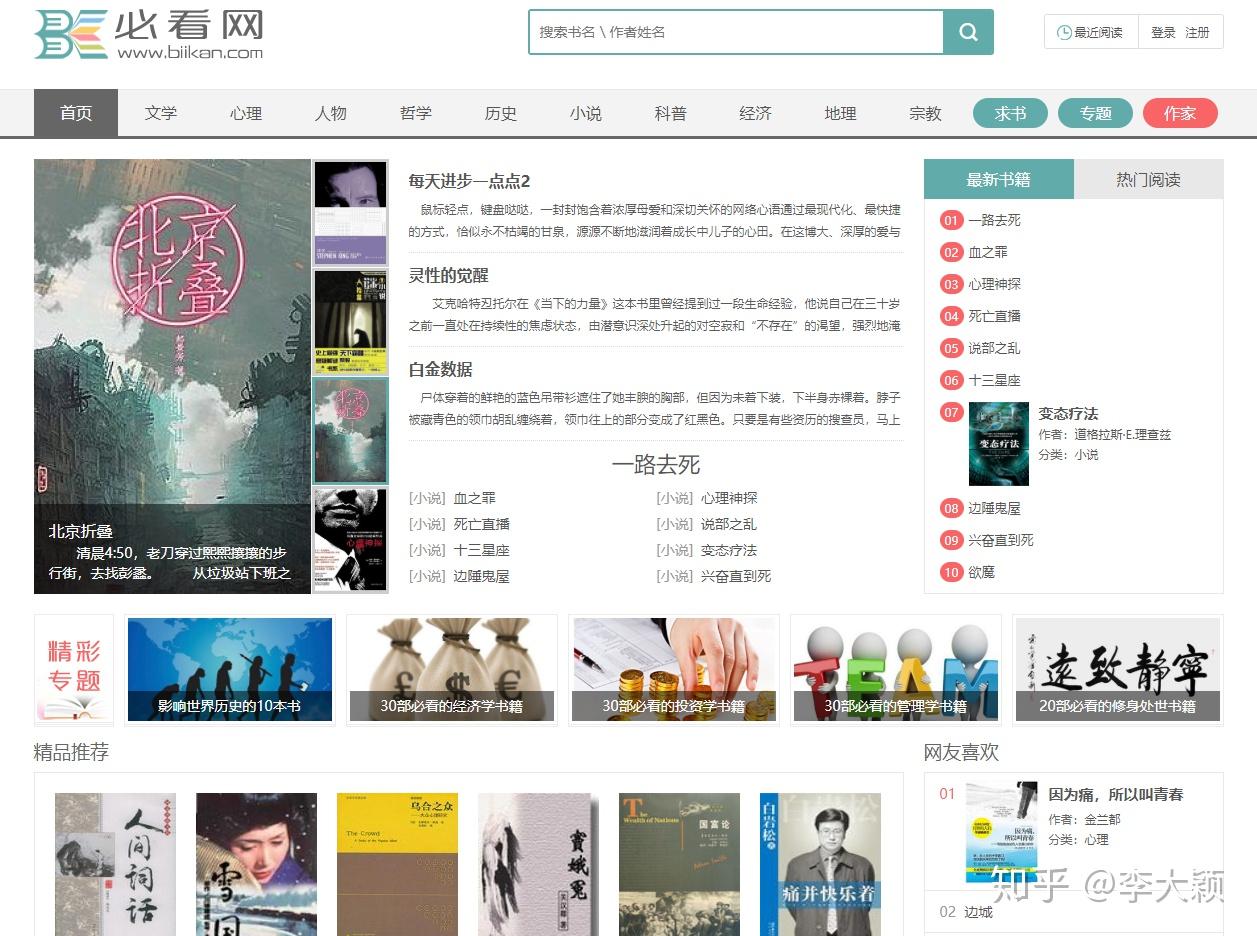Open the 历史 category

(x=500, y=113)
